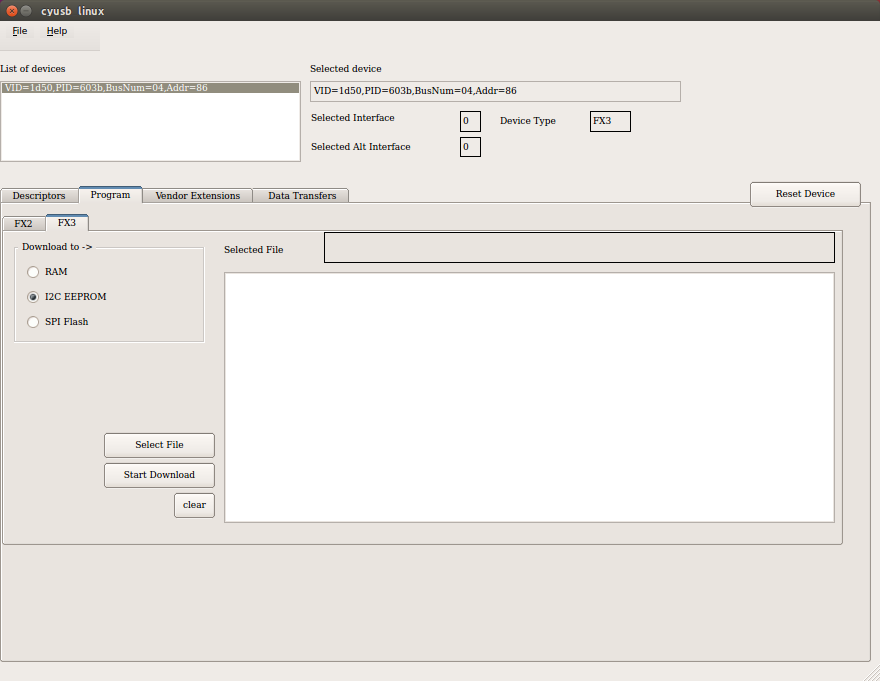This screenshot has width=880, height=681.
Task: Switch to the Descriptors tab
Action: tap(39, 196)
